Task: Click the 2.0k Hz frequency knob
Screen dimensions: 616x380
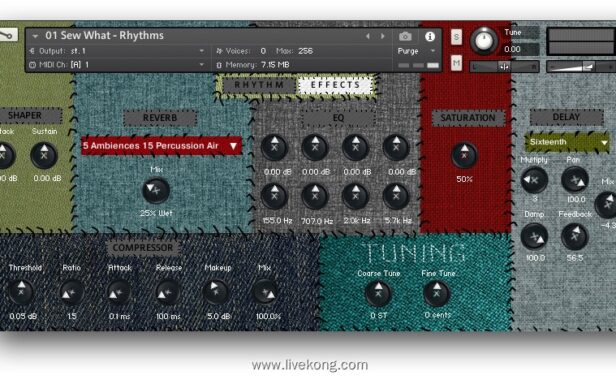Action: tap(356, 196)
